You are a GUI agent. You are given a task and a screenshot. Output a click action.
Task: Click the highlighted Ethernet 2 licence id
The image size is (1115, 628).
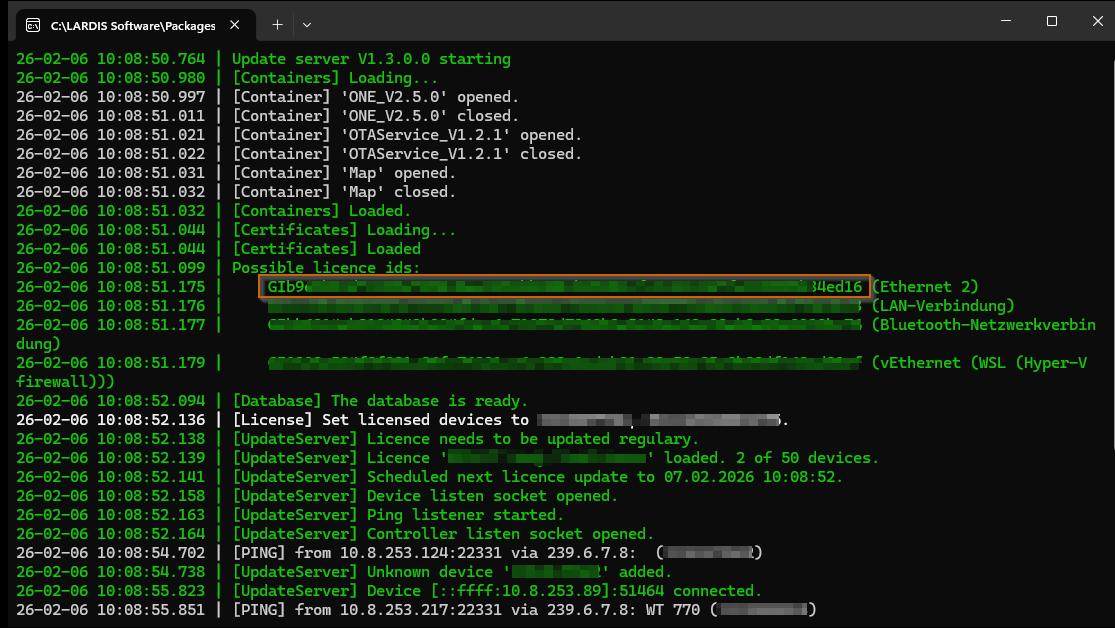coord(564,287)
